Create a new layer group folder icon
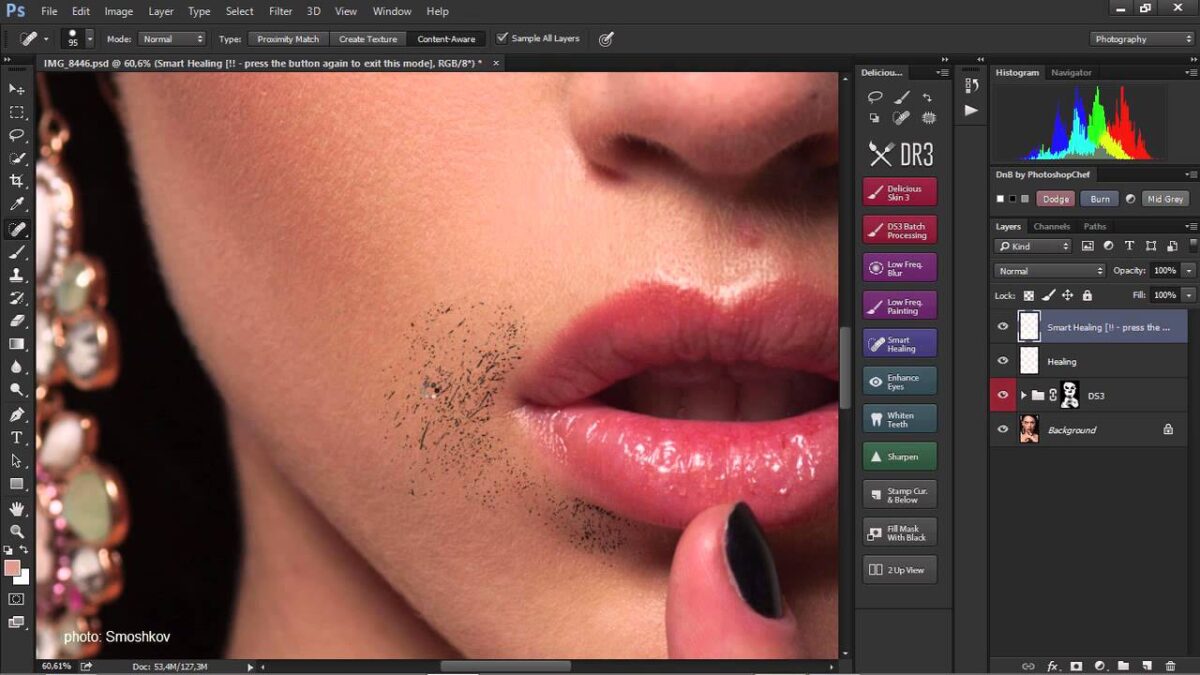This screenshot has width=1200, height=675. pos(1123,665)
